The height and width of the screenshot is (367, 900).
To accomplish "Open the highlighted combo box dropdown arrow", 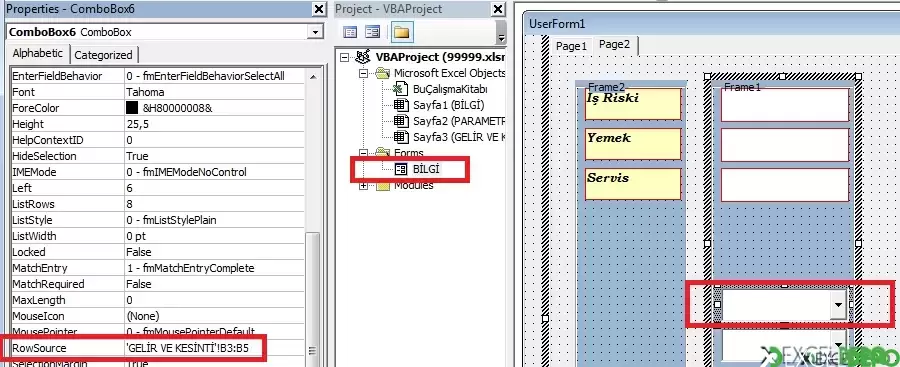I will [x=838, y=305].
